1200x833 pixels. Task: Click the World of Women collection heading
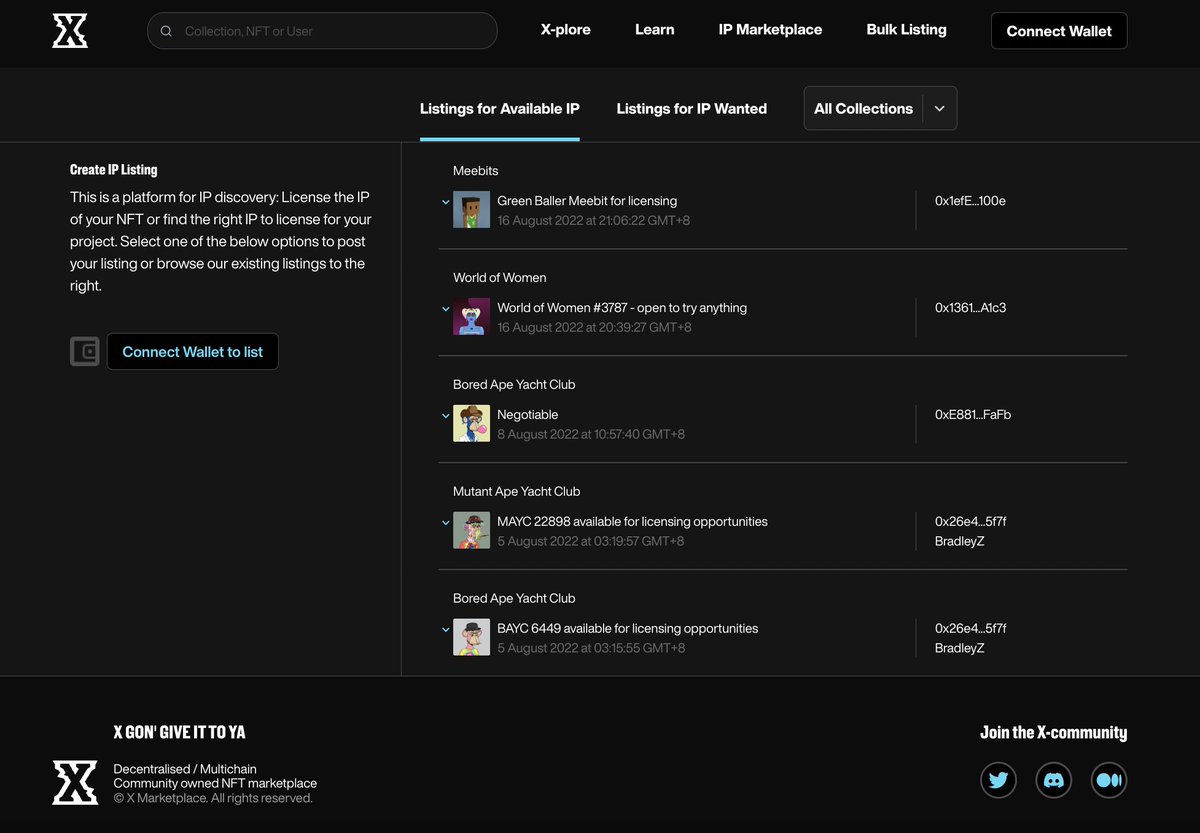[500, 278]
